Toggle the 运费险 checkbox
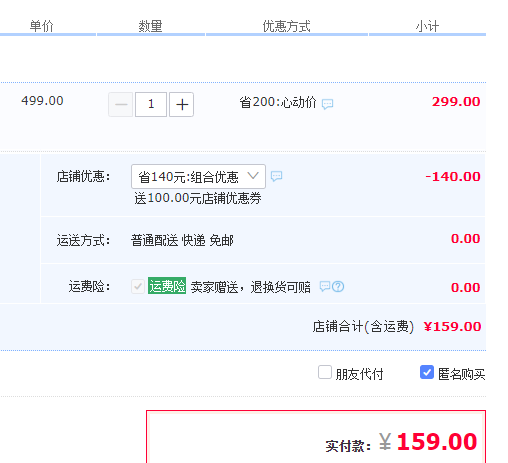 (138, 286)
